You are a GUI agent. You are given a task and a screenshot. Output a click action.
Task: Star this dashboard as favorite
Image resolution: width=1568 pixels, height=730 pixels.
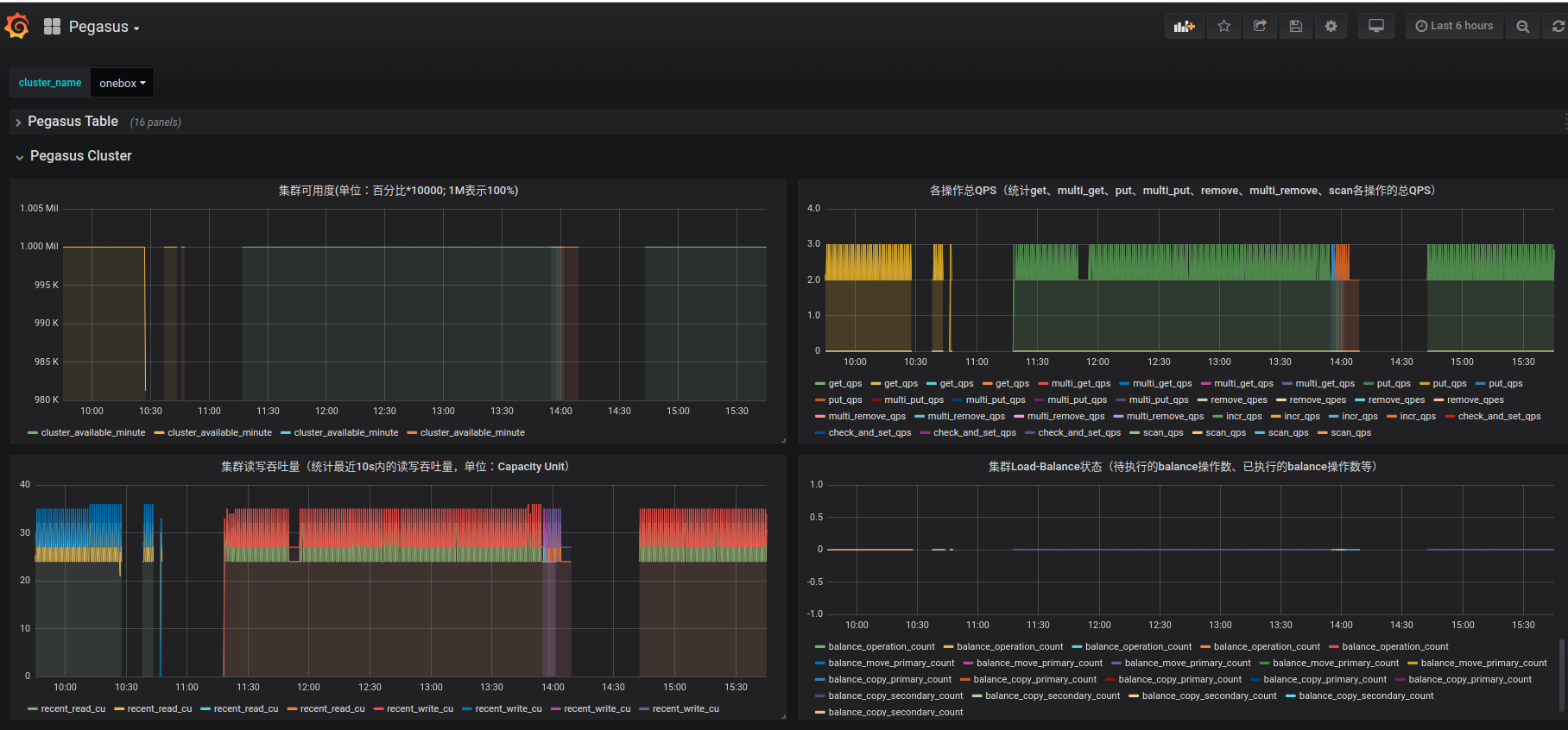(1223, 27)
